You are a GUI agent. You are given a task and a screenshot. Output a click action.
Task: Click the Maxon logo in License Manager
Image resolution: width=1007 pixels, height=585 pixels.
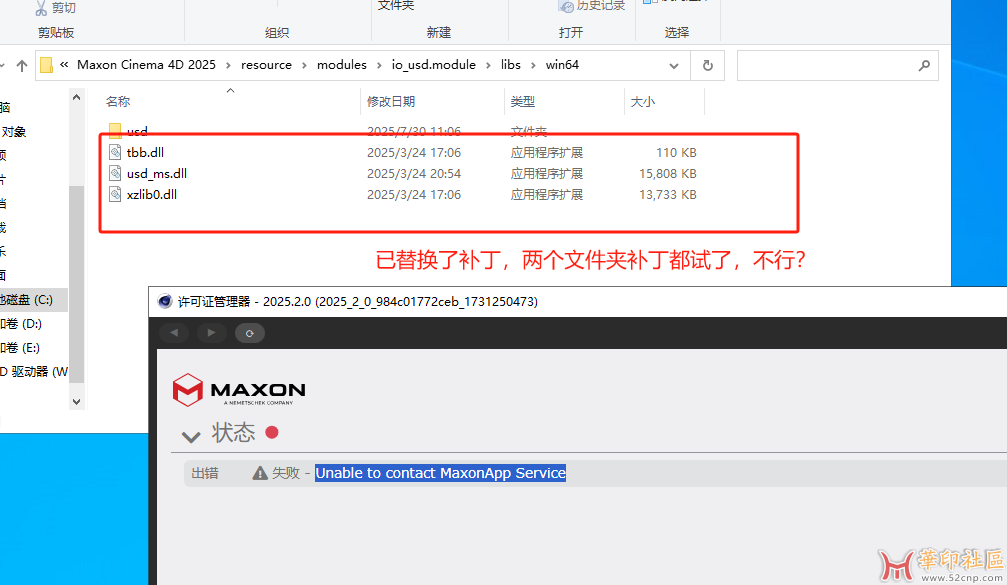[x=238, y=390]
